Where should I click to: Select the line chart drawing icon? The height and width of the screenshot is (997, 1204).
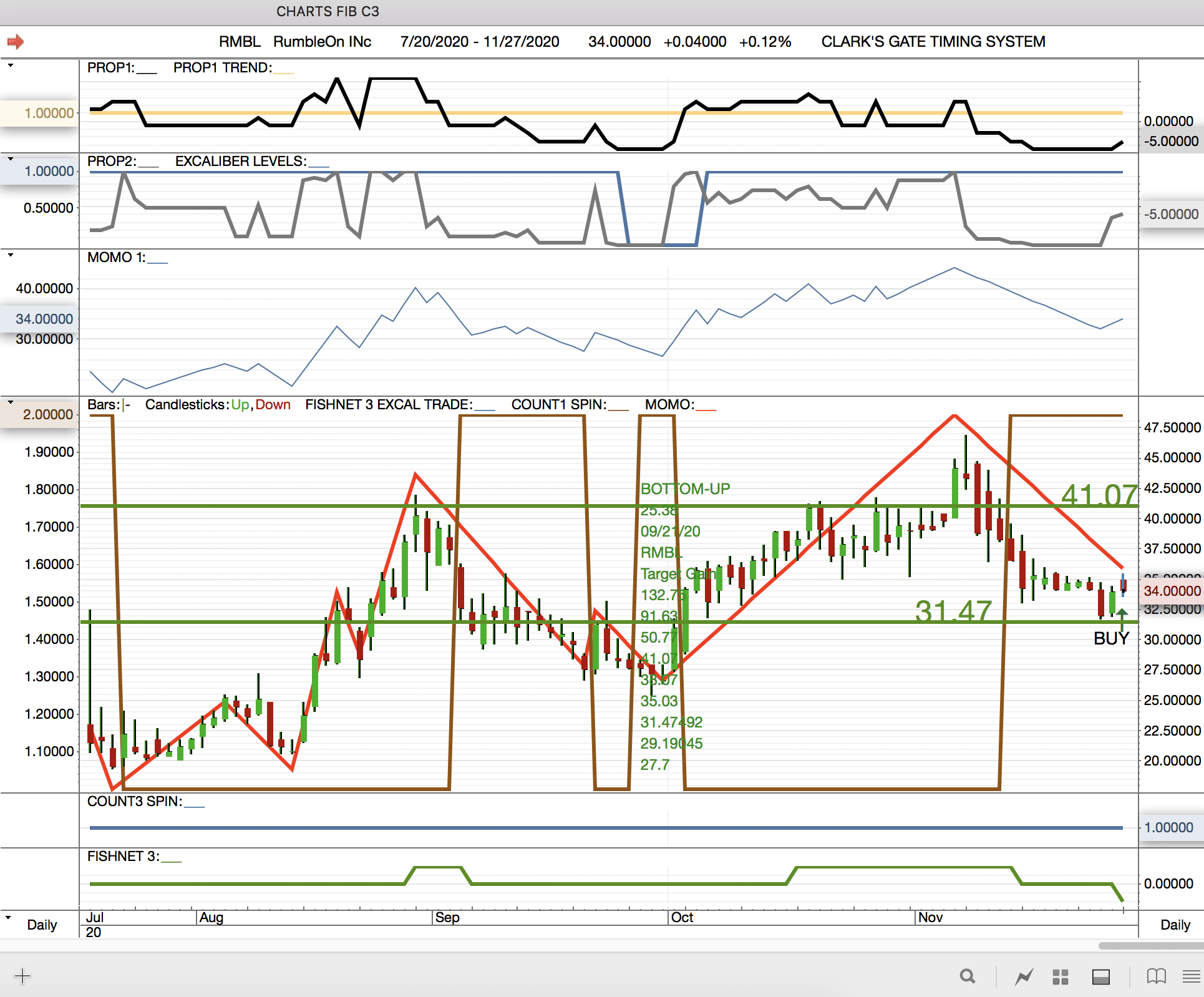coord(1024,976)
